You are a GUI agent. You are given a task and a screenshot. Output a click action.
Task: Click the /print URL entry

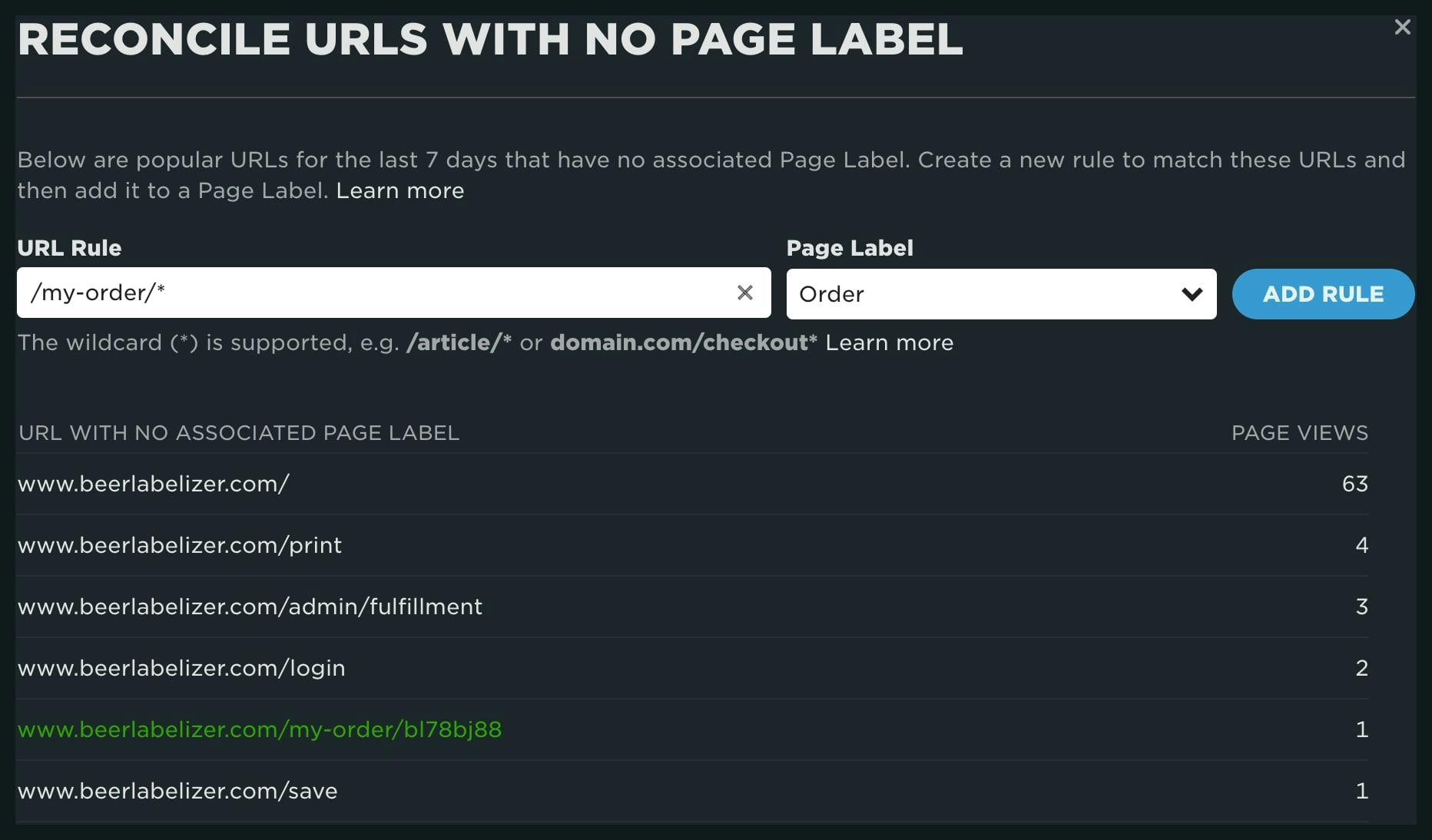tap(180, 545)
